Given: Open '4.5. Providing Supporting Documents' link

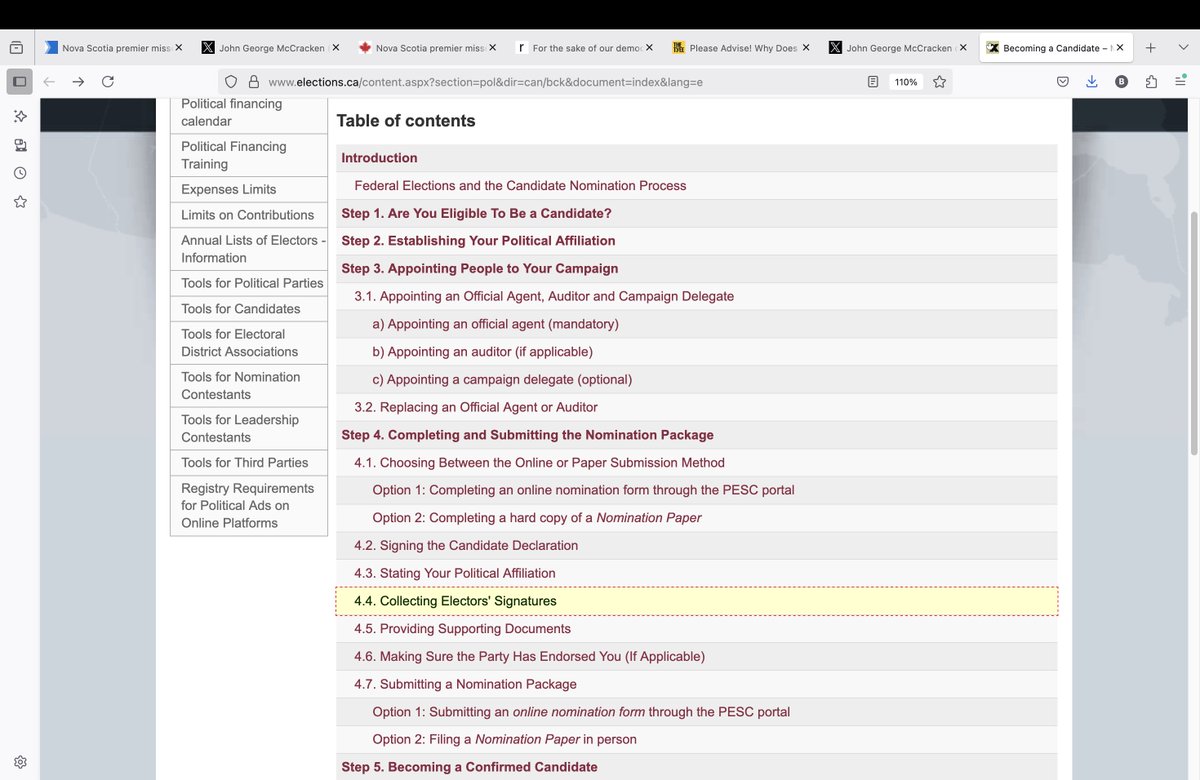Looking at the screenshot, I should click(x=462, y=629).
